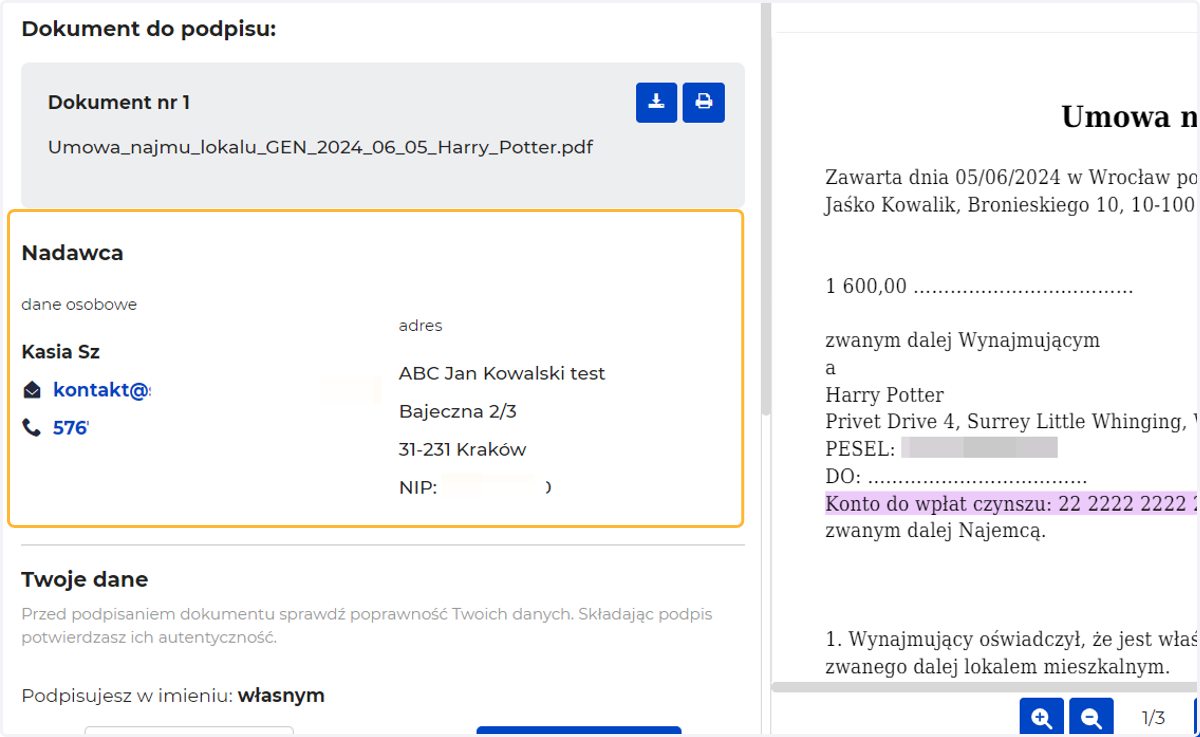Click the 'Twoje dane' heading
1200x737 pixels.
coord(85,579)
